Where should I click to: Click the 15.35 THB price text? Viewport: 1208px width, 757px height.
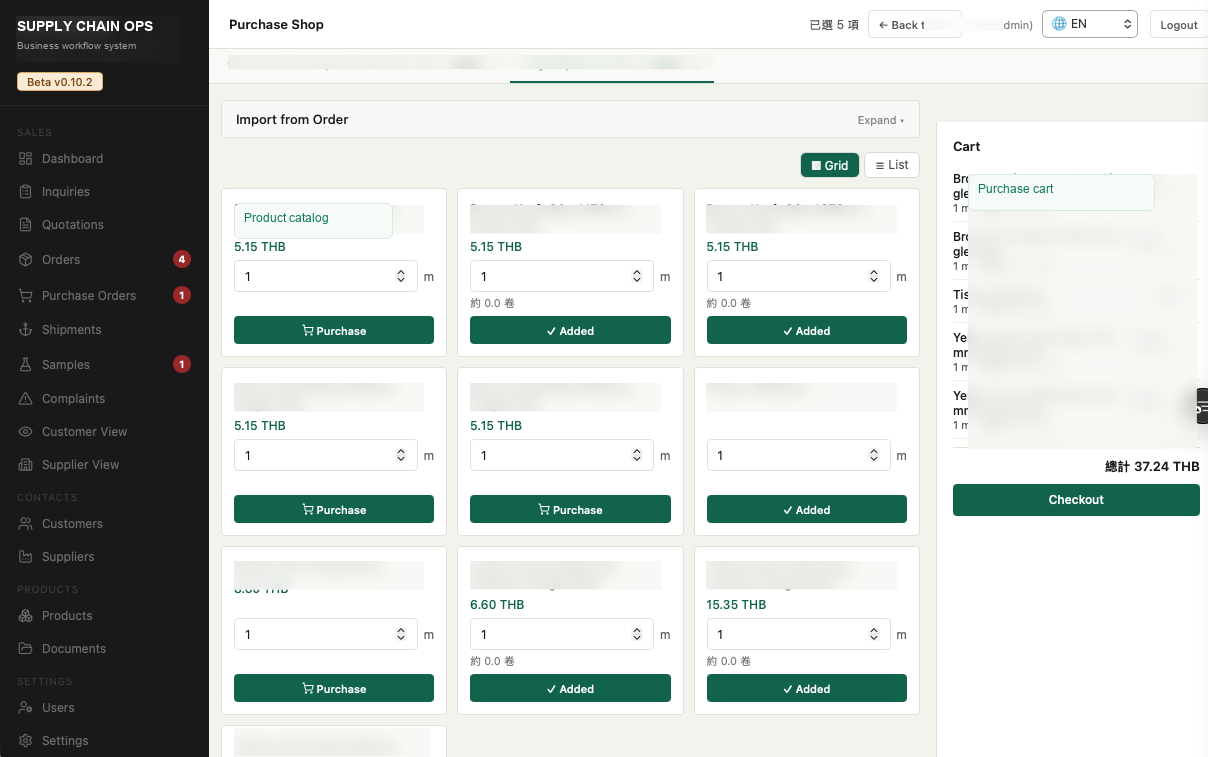[x=736, y=605]
